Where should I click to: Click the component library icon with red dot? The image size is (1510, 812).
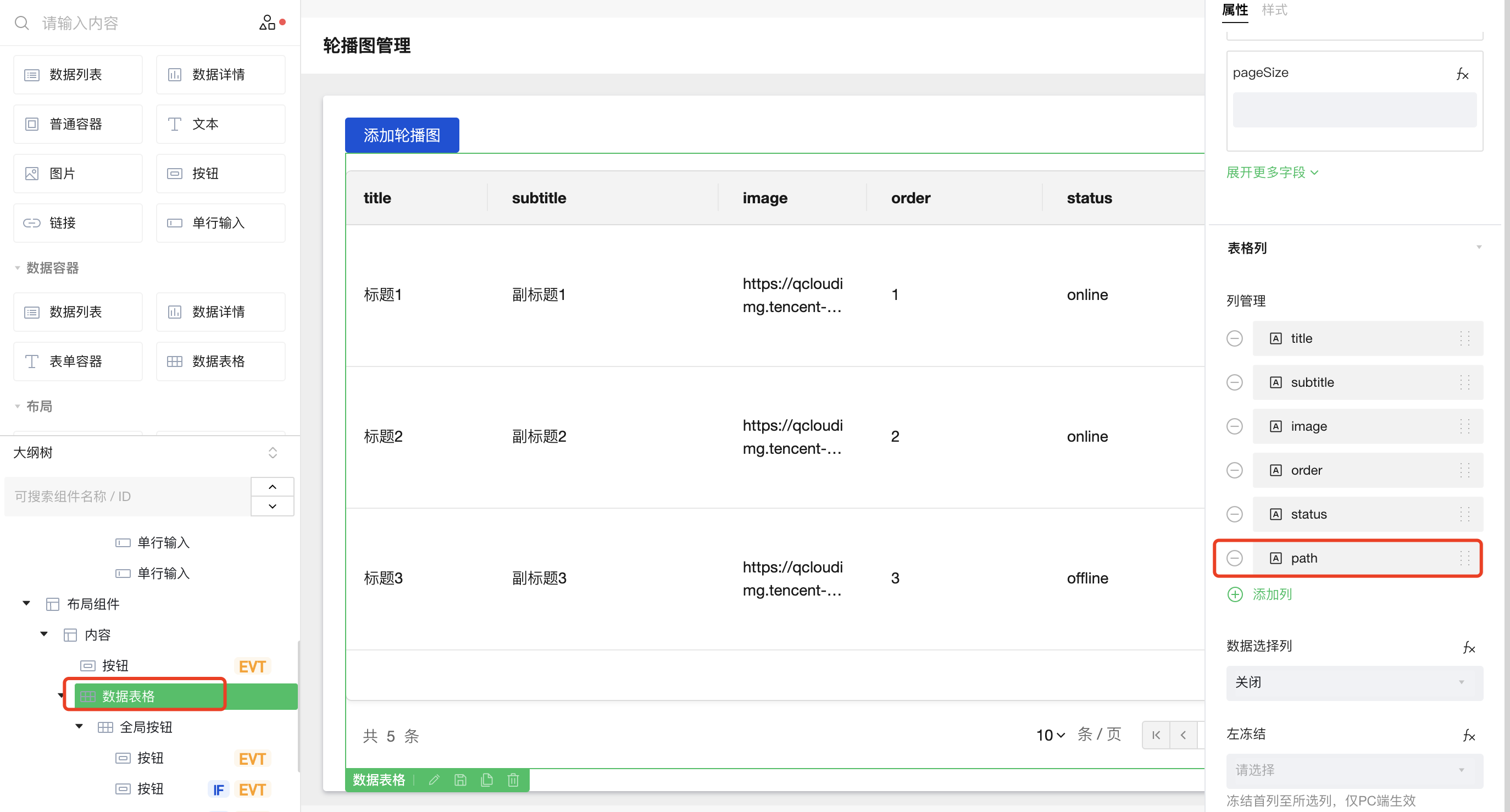pyautogui.click(x=267, y=23)
